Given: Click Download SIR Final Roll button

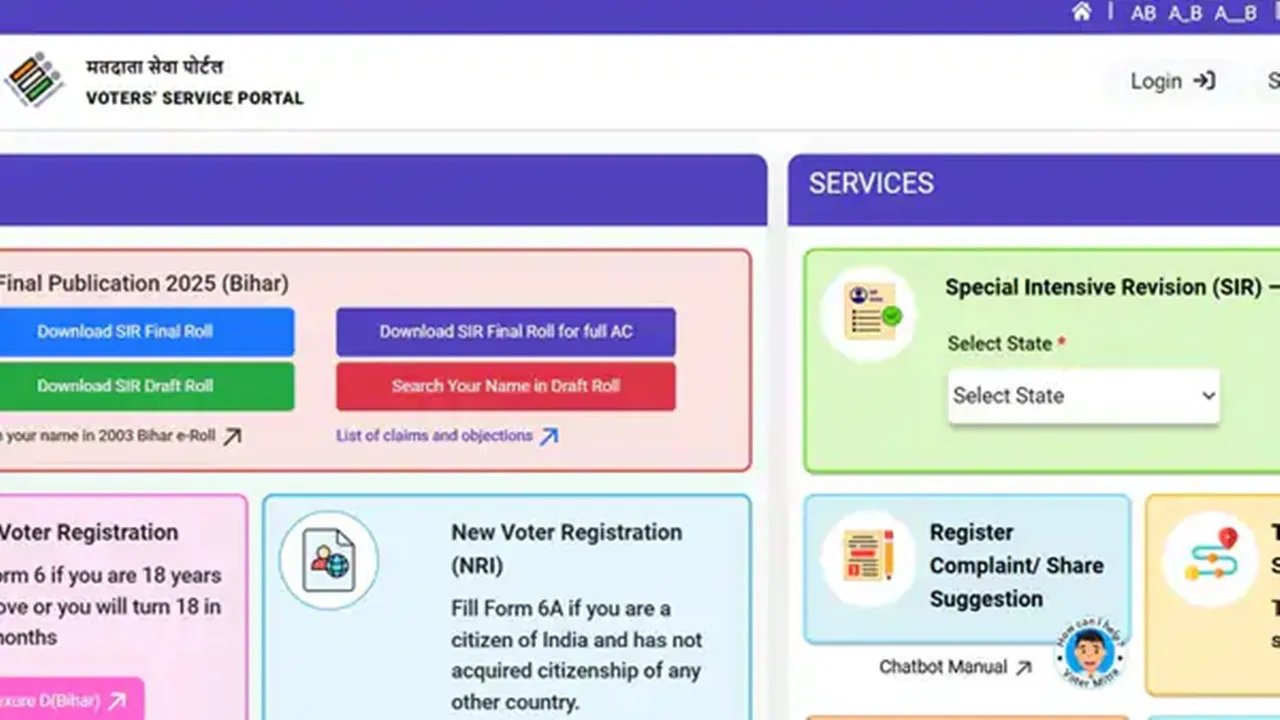Looking at the screenshot, I should [126, 332].
